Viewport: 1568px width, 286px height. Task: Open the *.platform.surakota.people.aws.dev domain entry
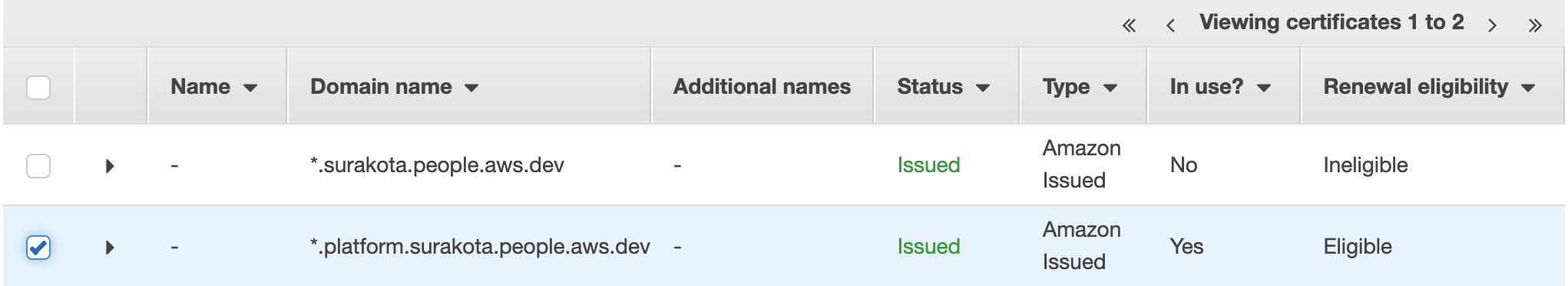pos(480,247)
